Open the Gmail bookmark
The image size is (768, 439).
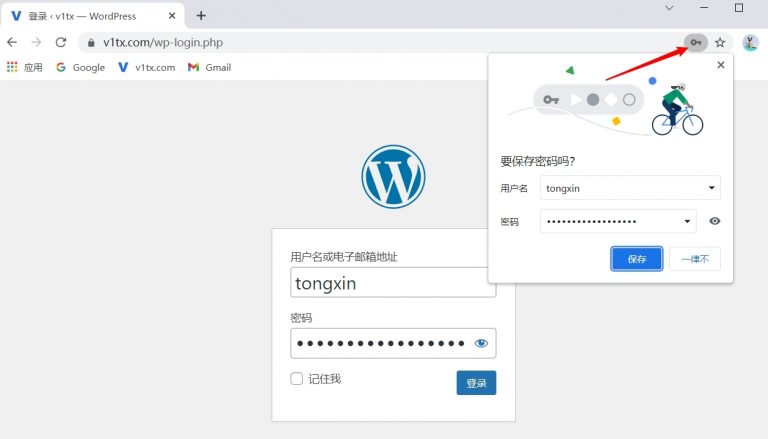[210, 68]
